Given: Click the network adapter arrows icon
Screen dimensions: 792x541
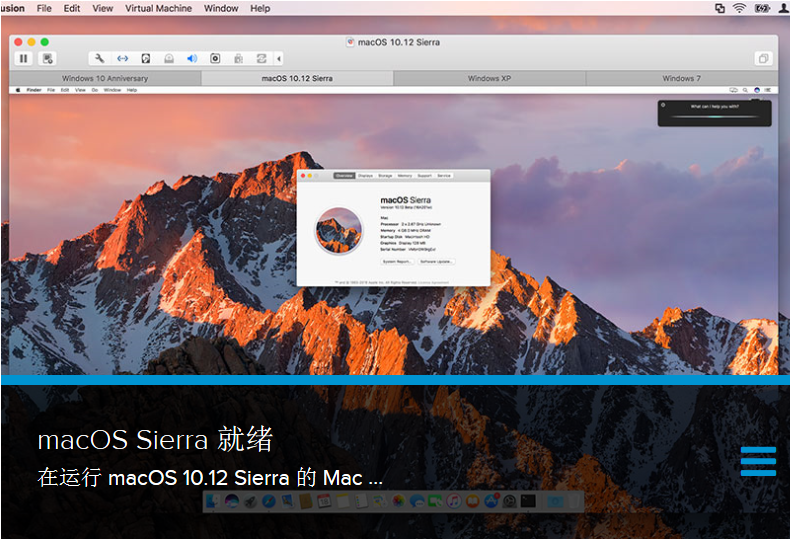Looking at the screenshot, I should (x=122, y=59).
